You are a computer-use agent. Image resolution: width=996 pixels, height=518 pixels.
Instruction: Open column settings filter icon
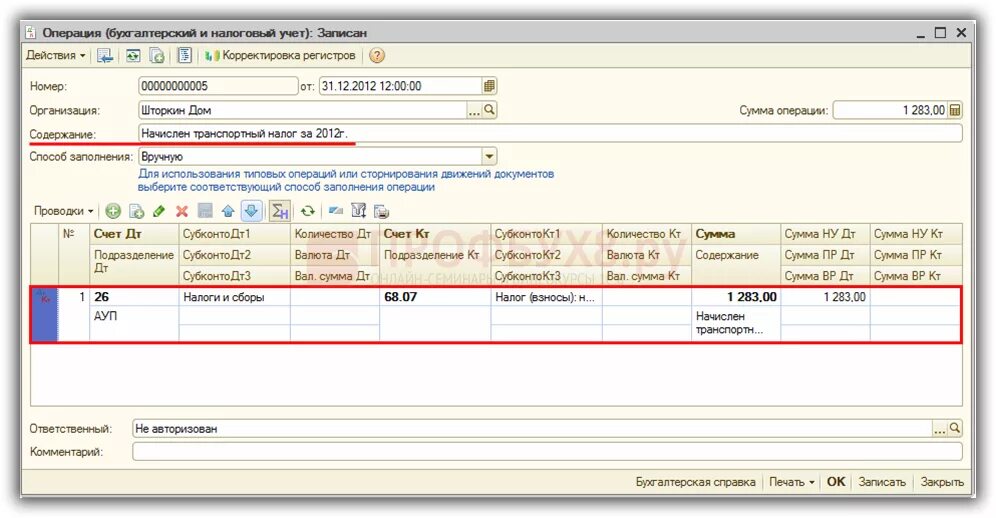point(359,211)
